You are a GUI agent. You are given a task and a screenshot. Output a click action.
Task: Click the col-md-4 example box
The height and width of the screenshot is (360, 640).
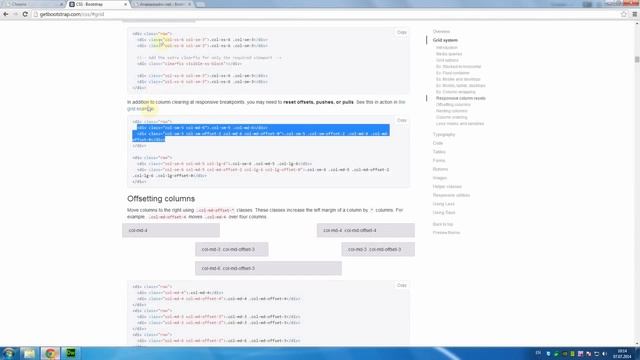point(171,231)
